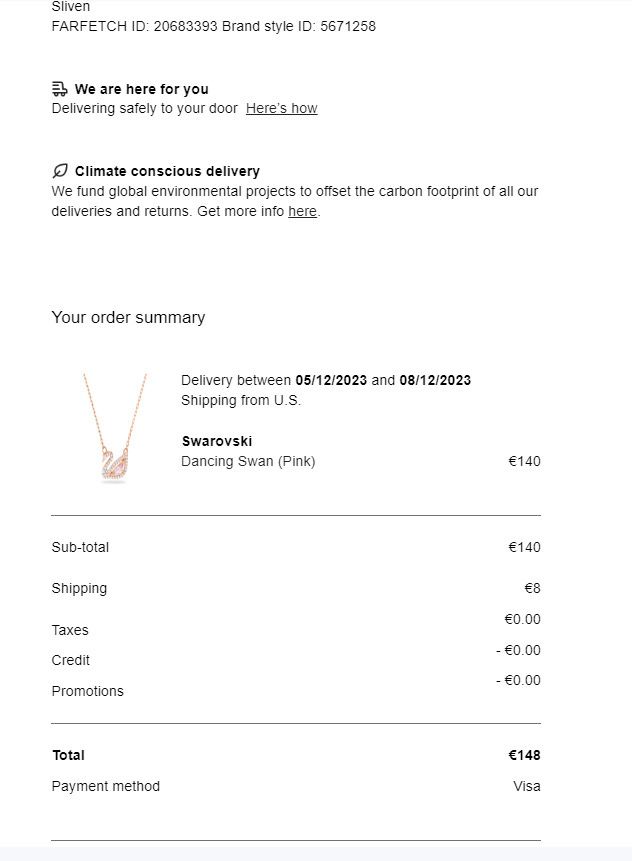The width and height of the screenshot is (632, 861).
Task: Open the "Here's how" link
Action: pos(282,108)
